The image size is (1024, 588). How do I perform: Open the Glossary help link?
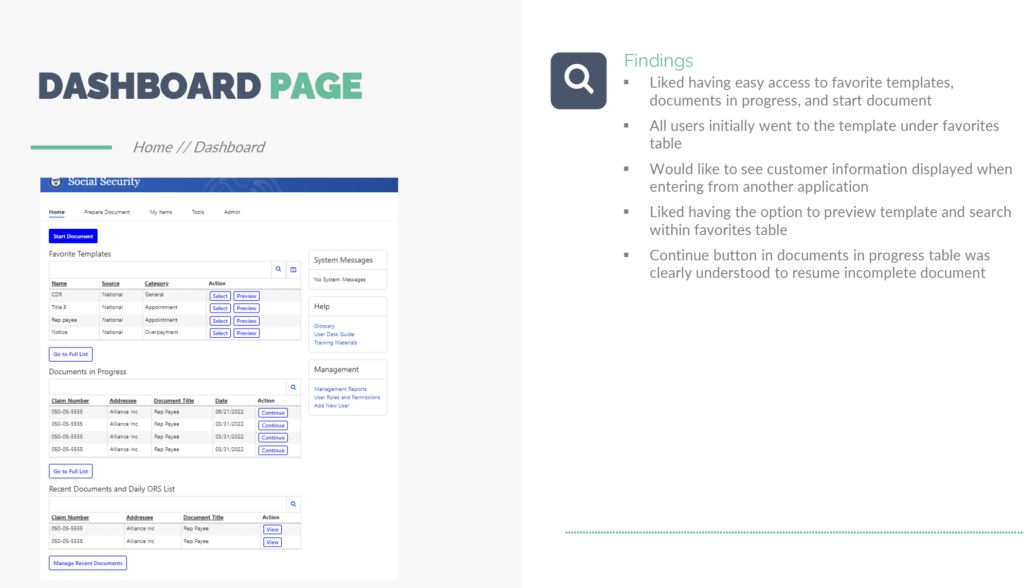pos(324,326)
